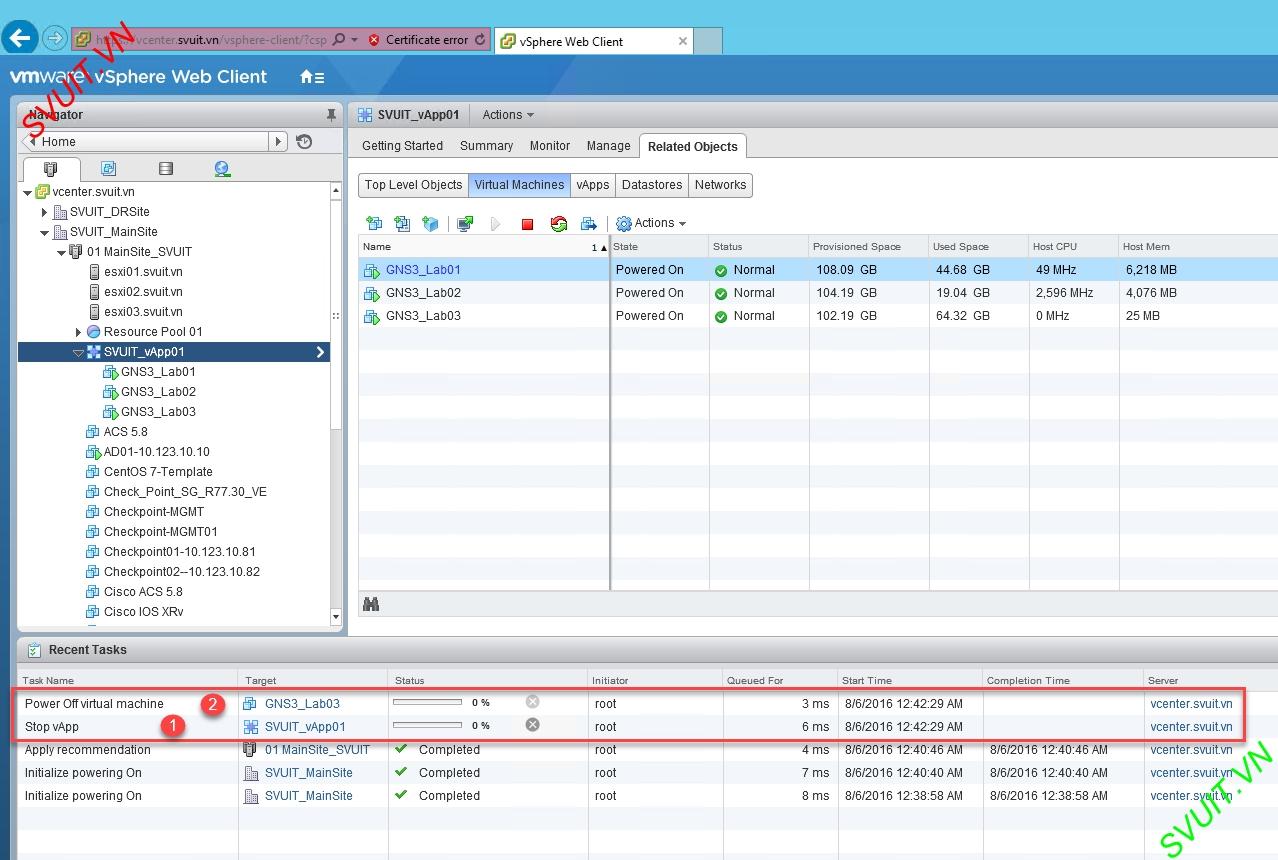
Task: Pin the Navigator panel
Action: point(331,115)
